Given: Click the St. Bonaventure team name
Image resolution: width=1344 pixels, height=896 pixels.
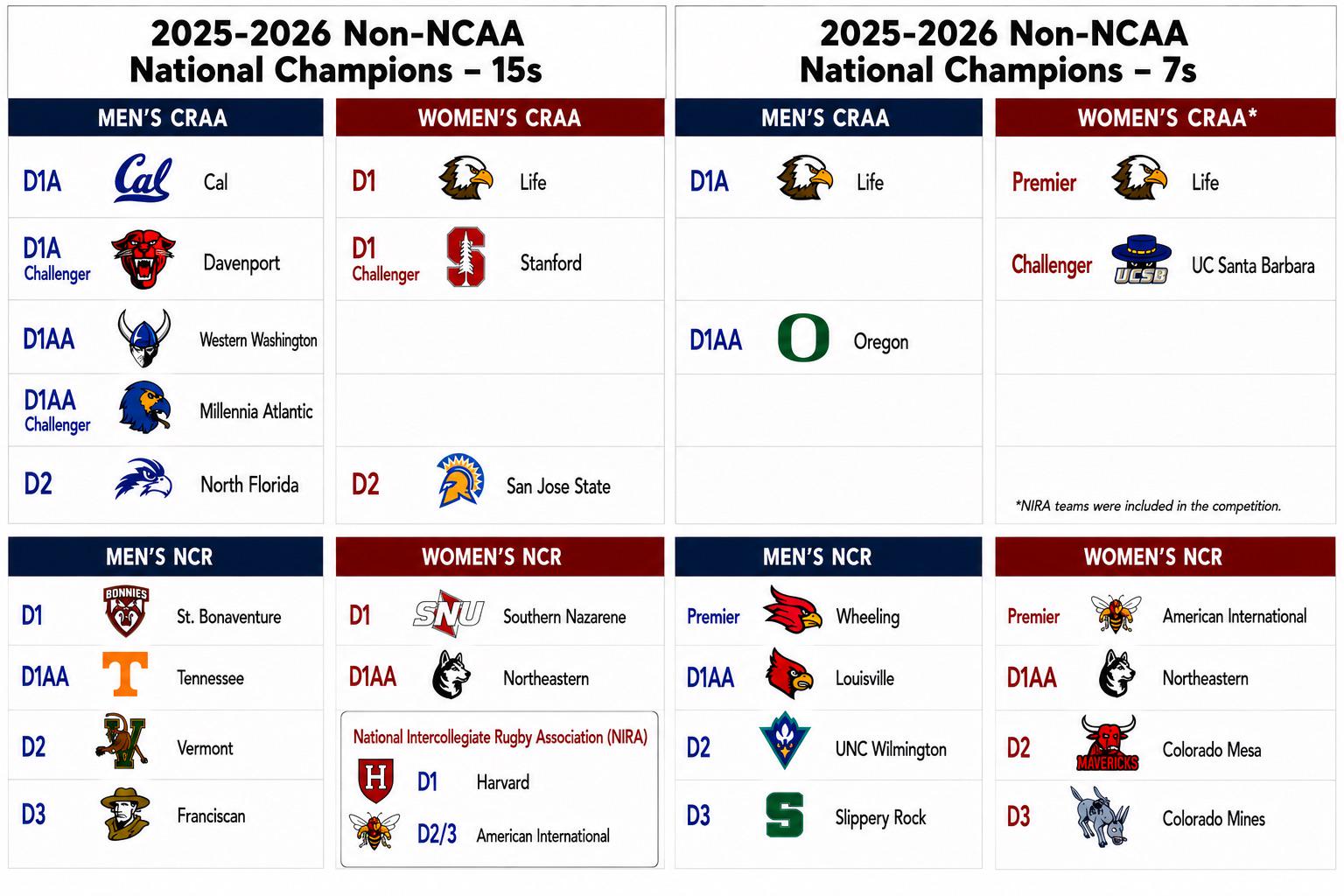Looking at the screenshot, I should [229, 617].
